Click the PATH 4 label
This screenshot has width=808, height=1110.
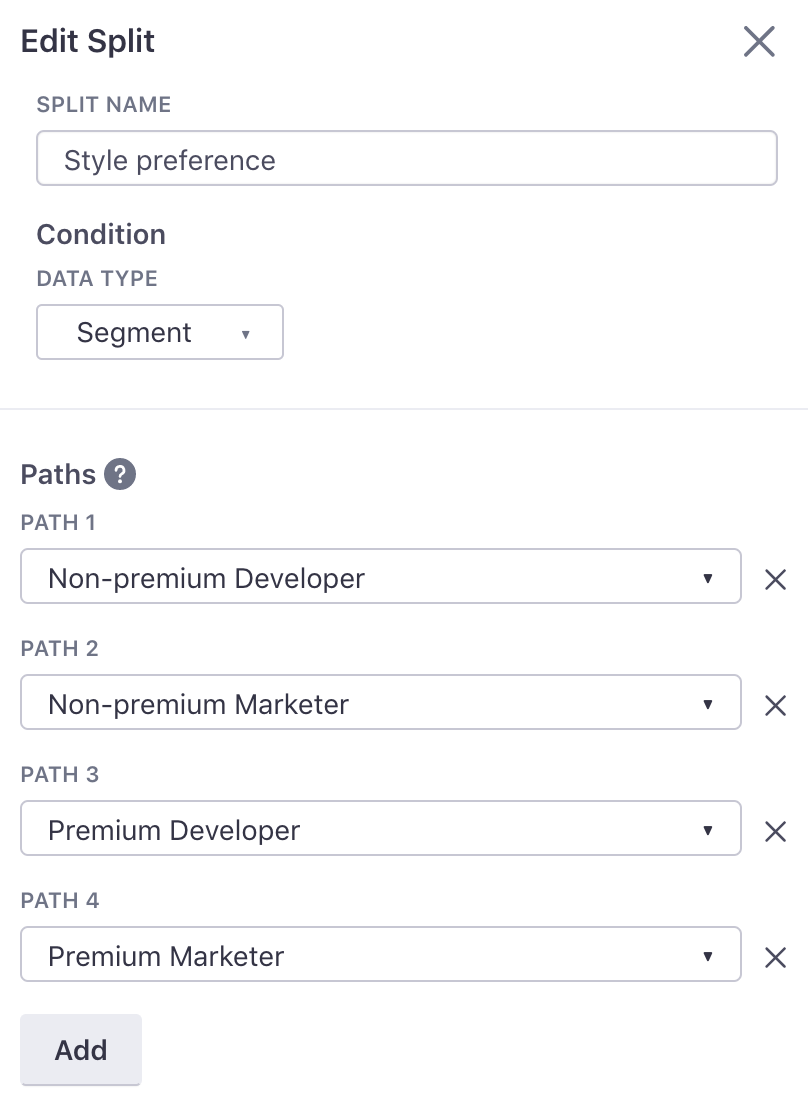[59, 900]
